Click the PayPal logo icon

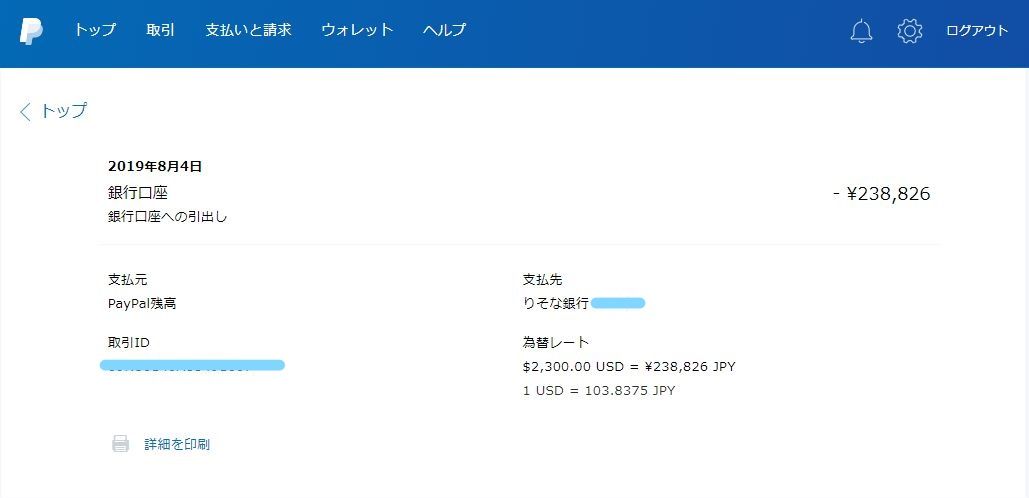31,31
